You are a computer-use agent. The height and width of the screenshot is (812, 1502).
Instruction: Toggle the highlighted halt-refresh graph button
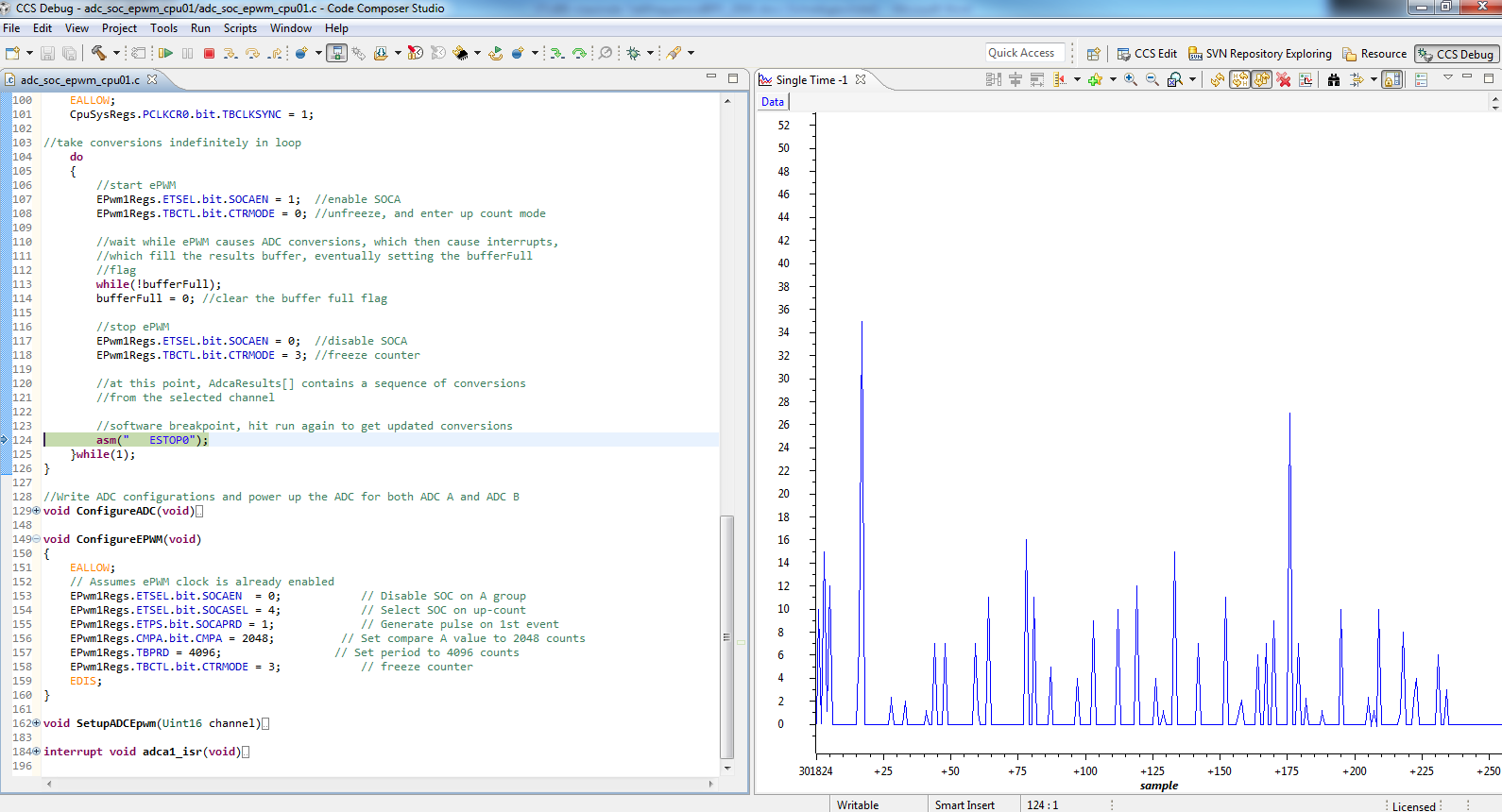point(1239,80)
